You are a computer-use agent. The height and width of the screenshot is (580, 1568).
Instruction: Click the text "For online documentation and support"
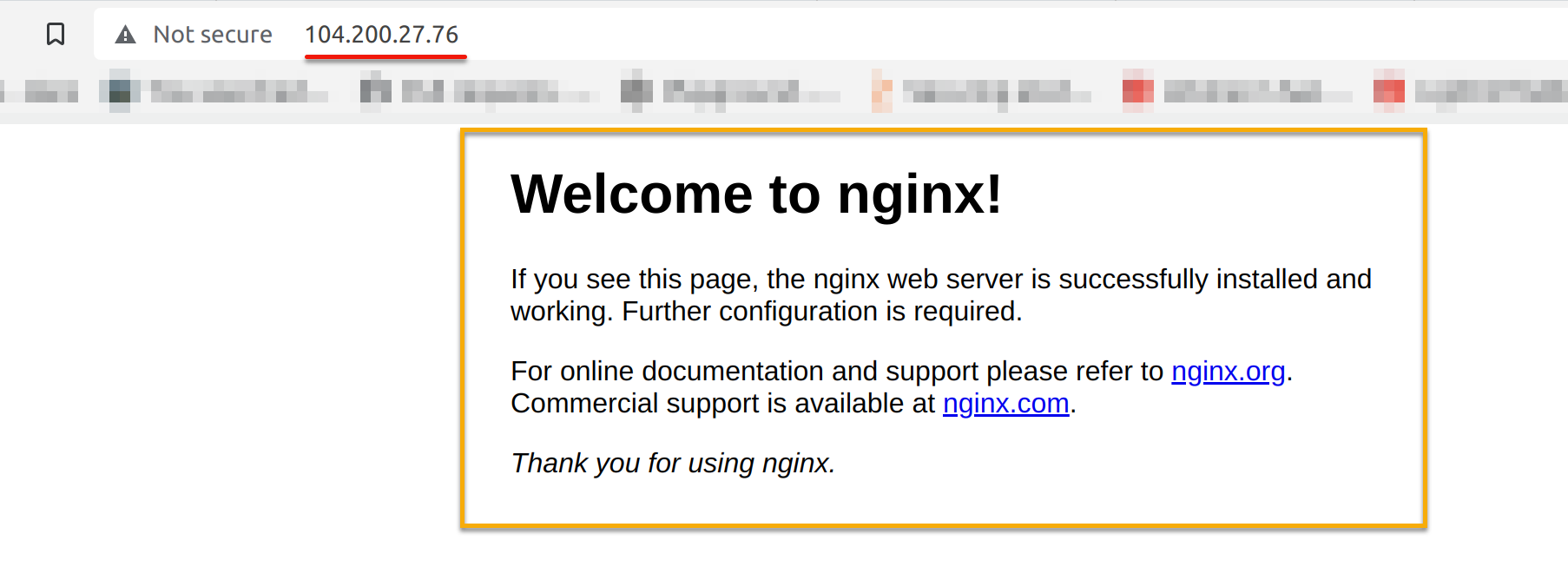coord(745,372)
